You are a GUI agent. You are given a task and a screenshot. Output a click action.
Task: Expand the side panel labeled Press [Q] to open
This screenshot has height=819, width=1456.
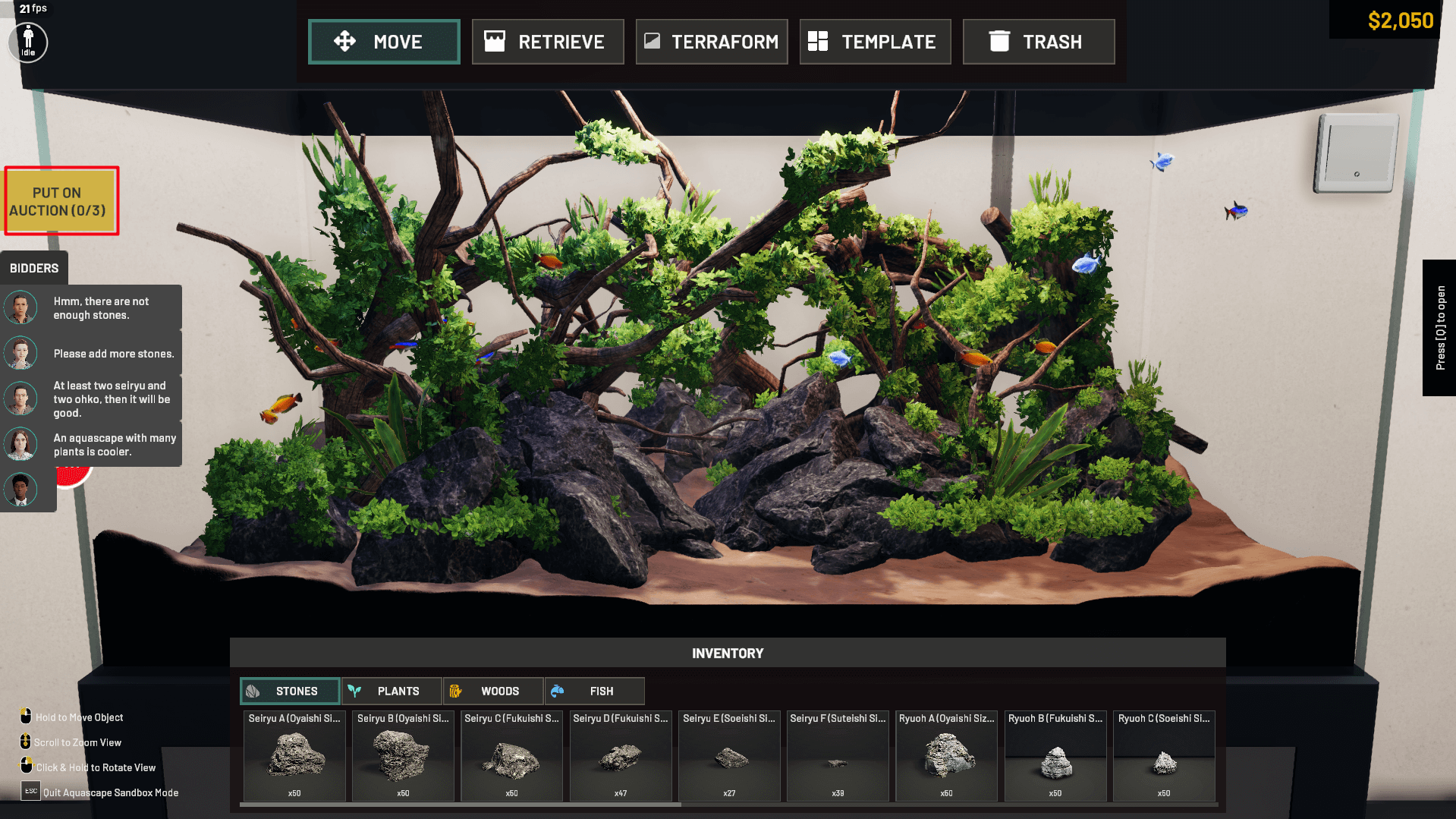(x=1439, y=328)
